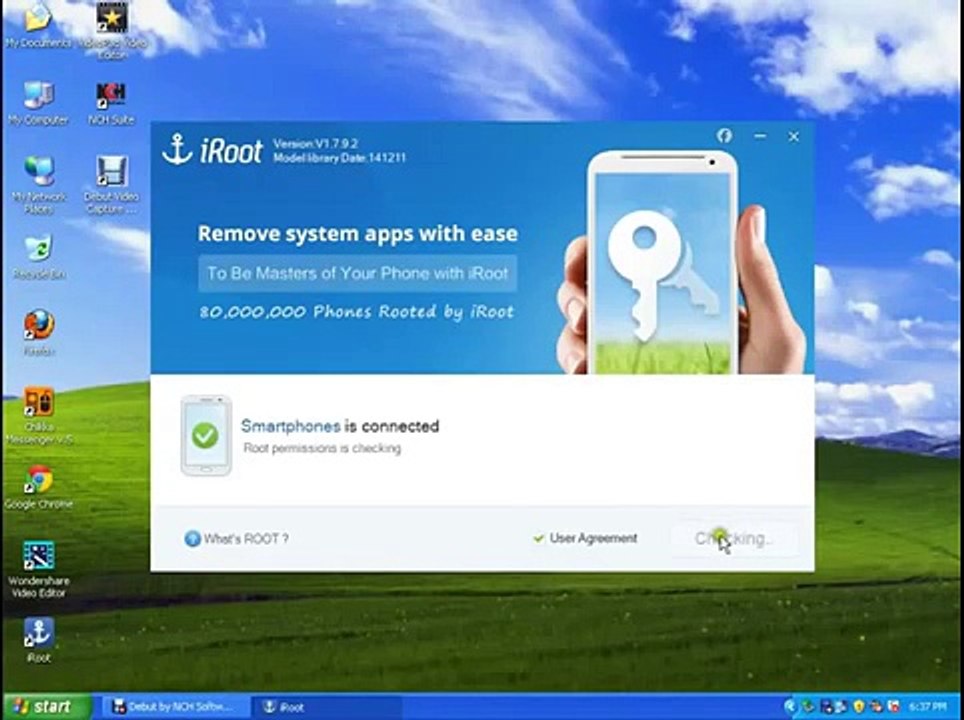Open the VideoPad Video Editor desktop icon

(x=112, y=31)
